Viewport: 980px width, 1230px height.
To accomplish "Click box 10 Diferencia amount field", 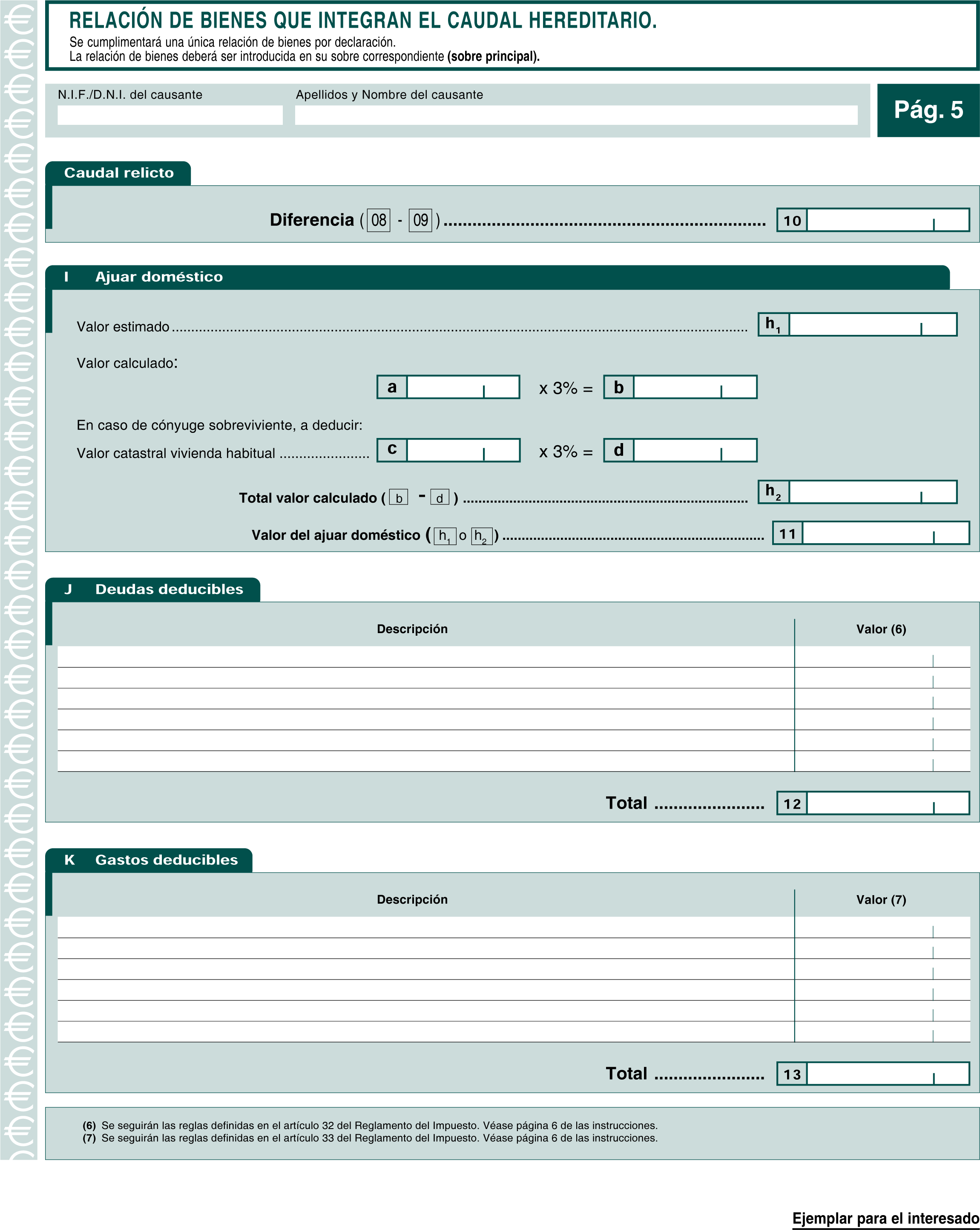I will point(888,220).
